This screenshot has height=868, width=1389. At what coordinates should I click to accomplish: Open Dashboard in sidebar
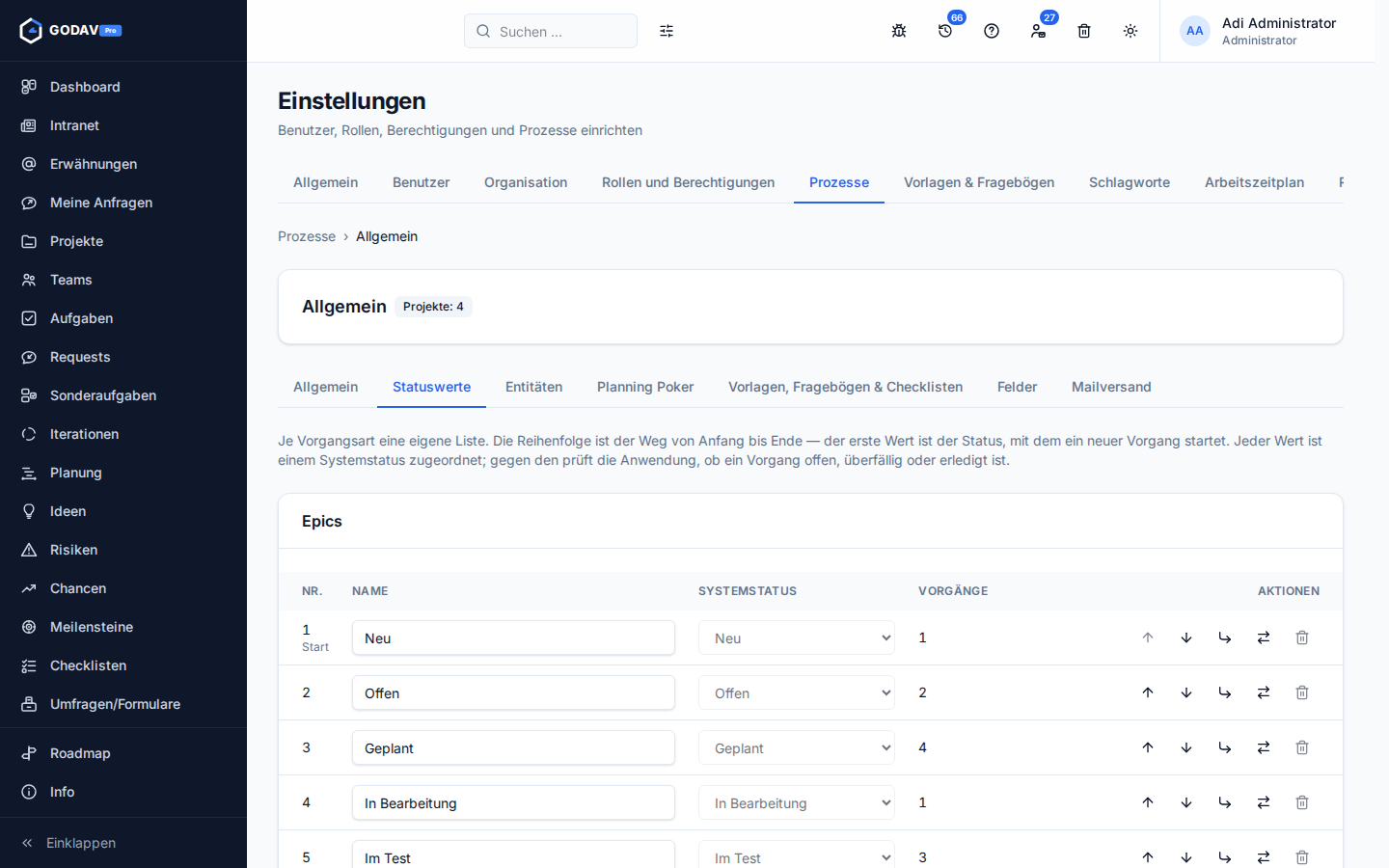tap(123, 87)
